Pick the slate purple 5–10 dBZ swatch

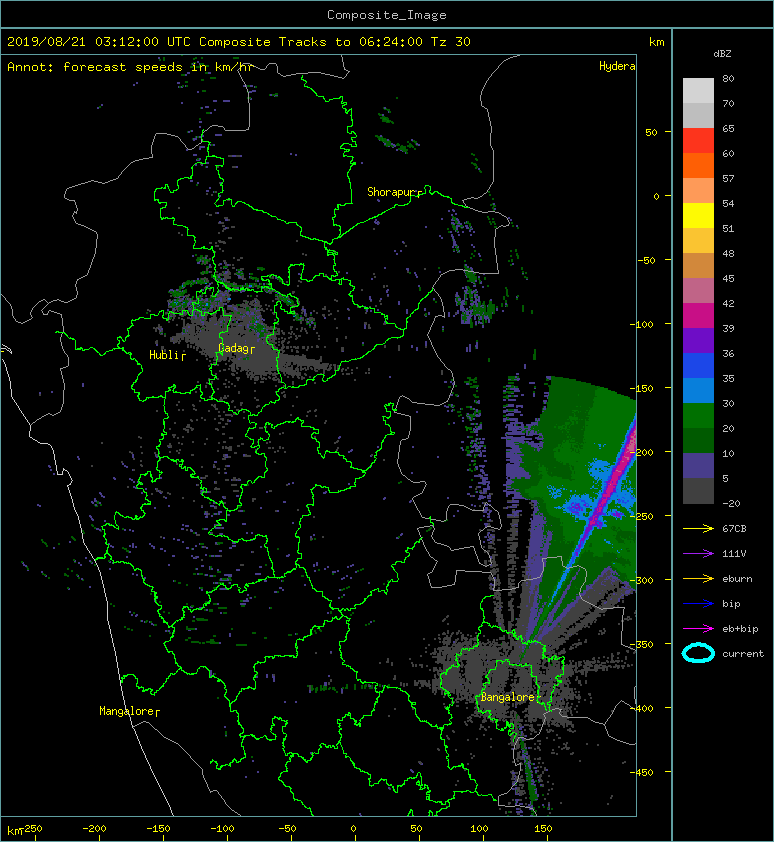[698, 466]
